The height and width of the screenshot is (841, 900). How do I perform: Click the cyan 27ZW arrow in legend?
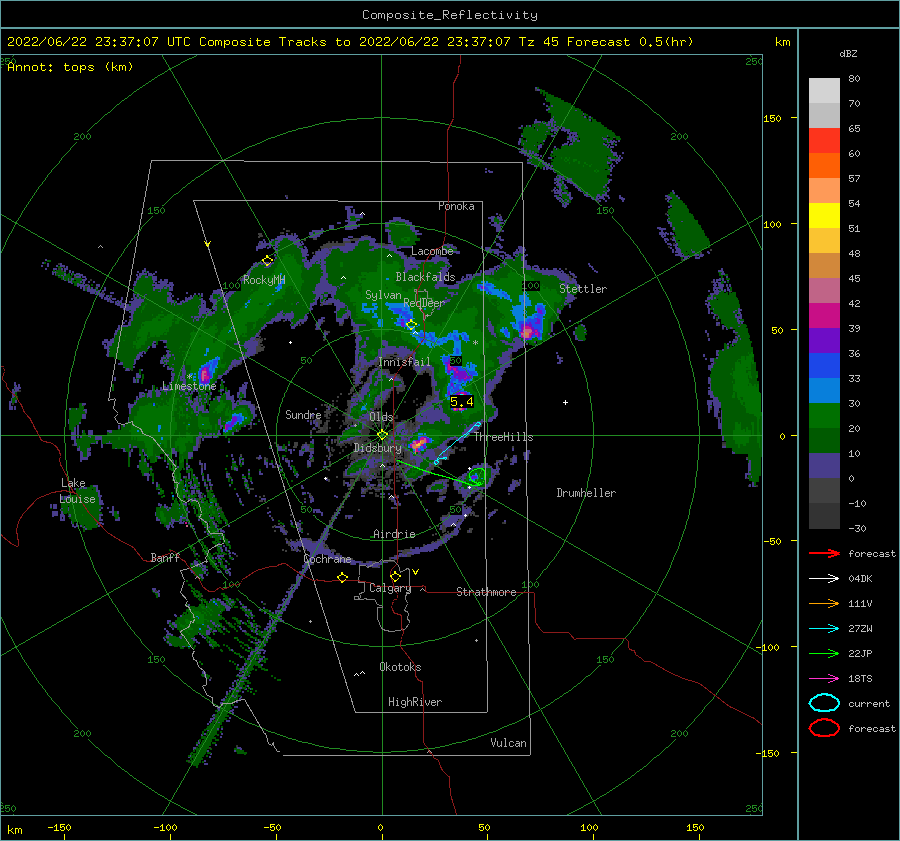pos(824,628)
